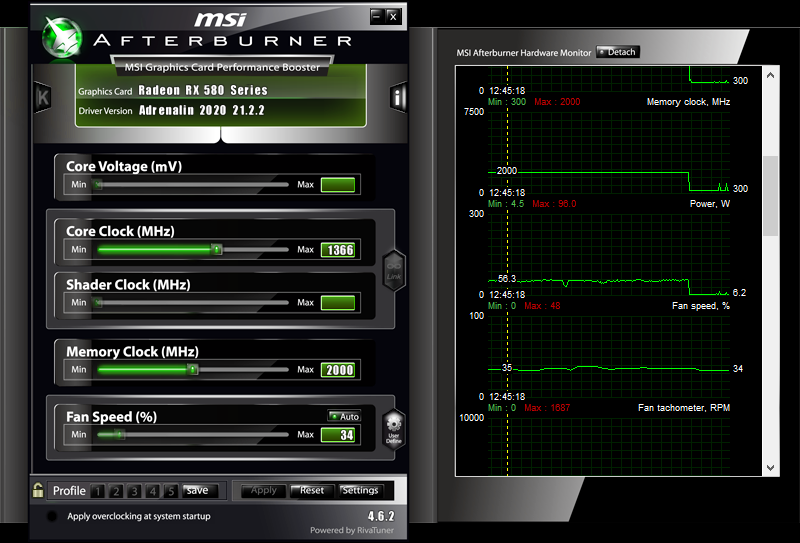
Task: Click the Fan Speed slider handle
Action: 119,434
